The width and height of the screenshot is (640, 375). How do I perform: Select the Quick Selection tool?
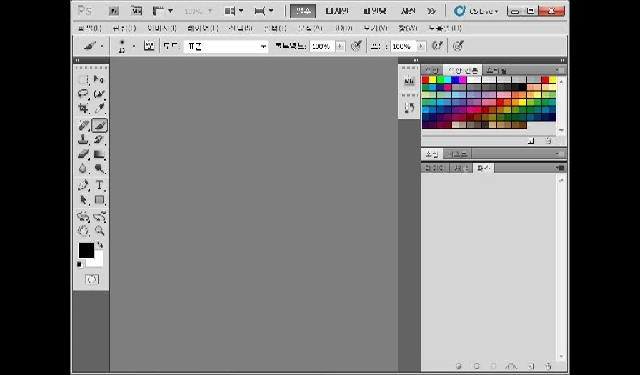click(99, 94)
